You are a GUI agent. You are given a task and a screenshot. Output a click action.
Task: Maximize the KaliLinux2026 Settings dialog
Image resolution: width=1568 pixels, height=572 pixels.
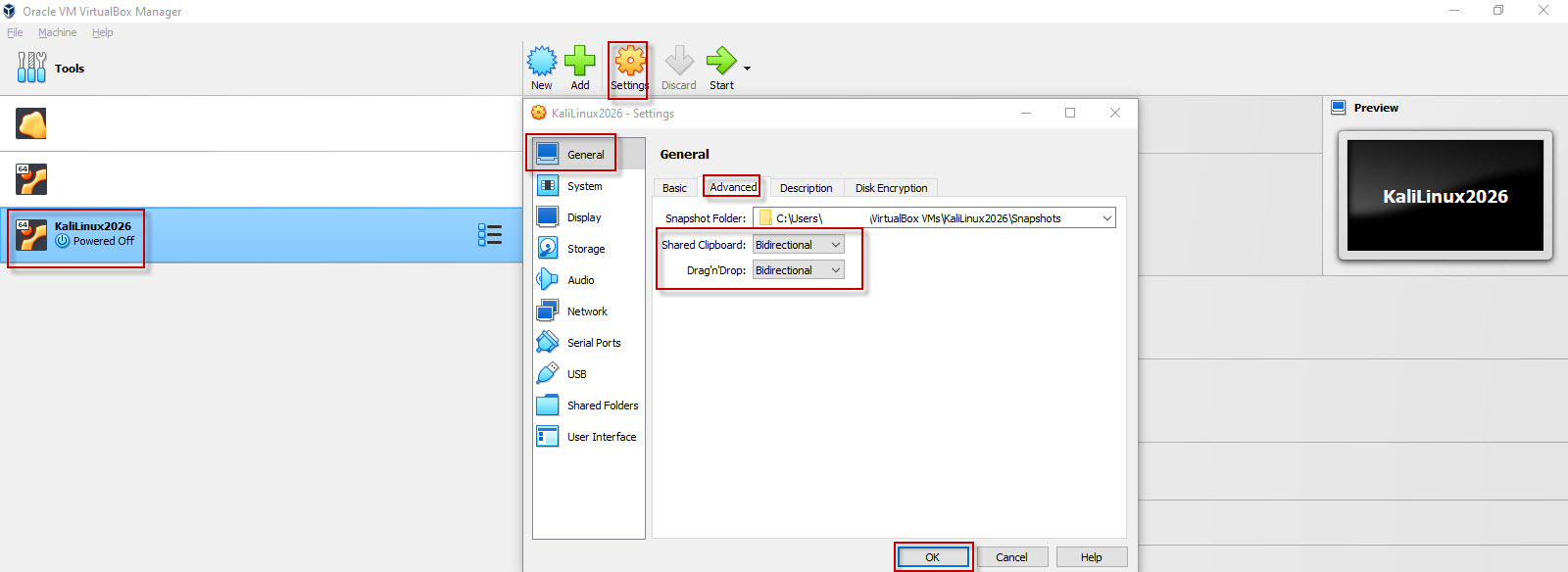tap(1070, 113)
